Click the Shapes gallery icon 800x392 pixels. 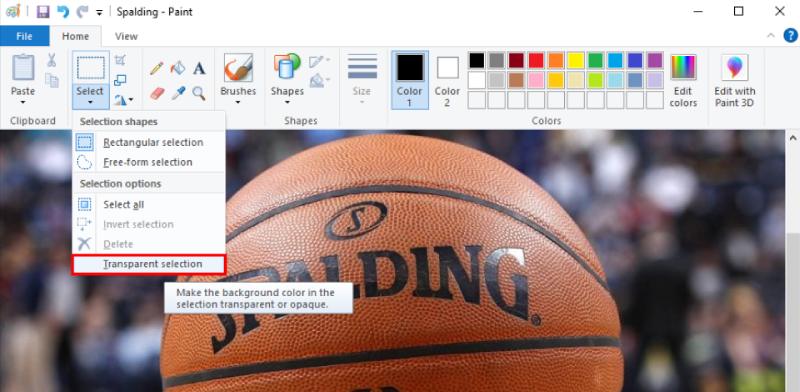(287, 66)
